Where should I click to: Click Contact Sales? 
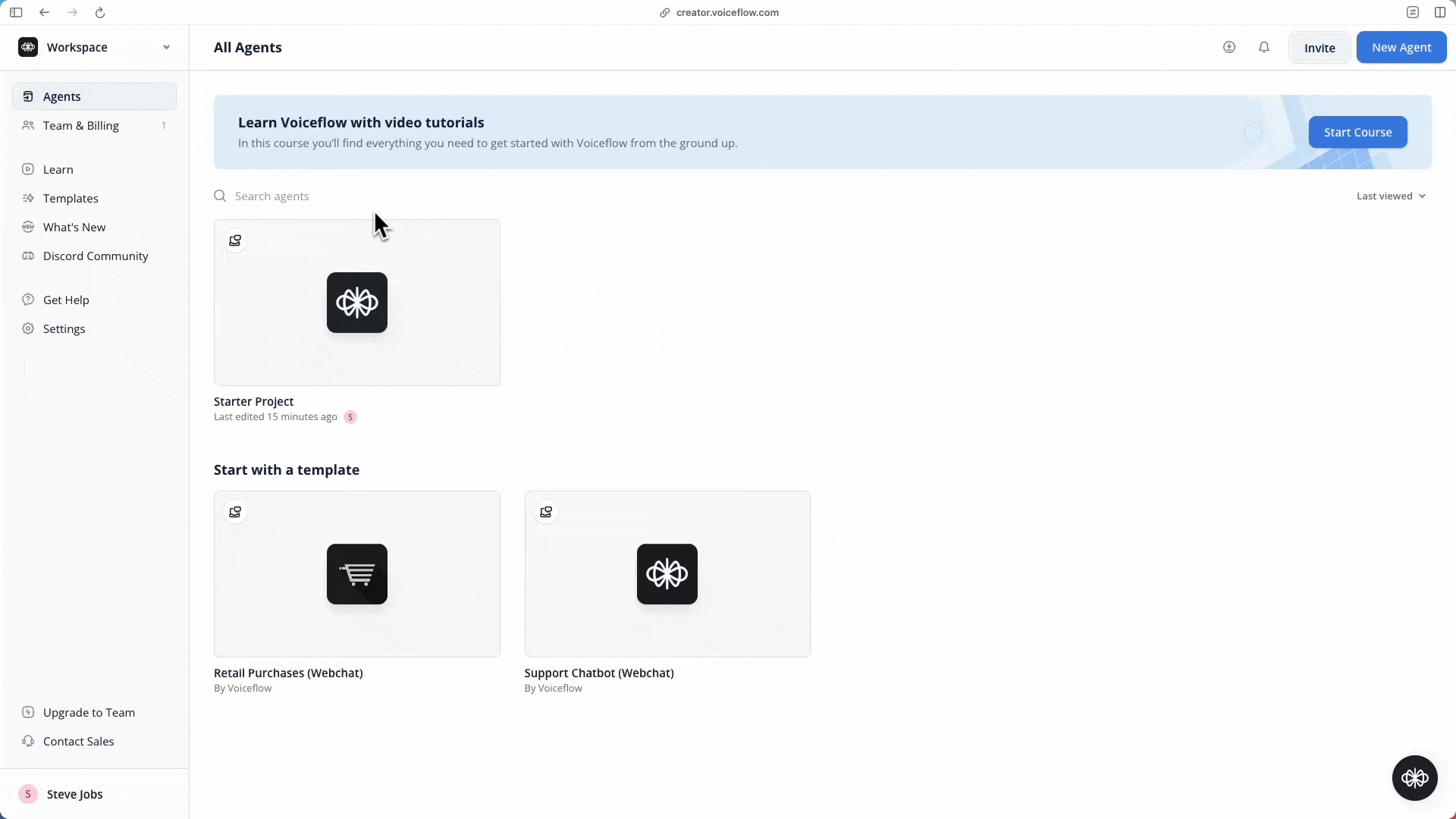point(95,741)
